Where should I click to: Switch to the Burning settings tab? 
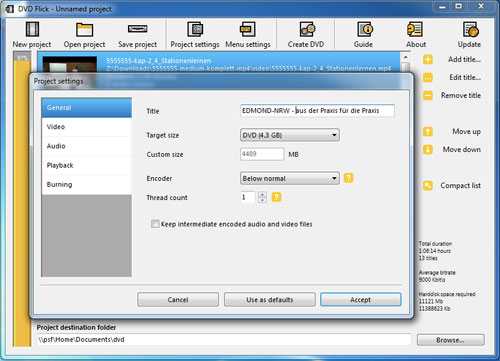coord(87,185)
